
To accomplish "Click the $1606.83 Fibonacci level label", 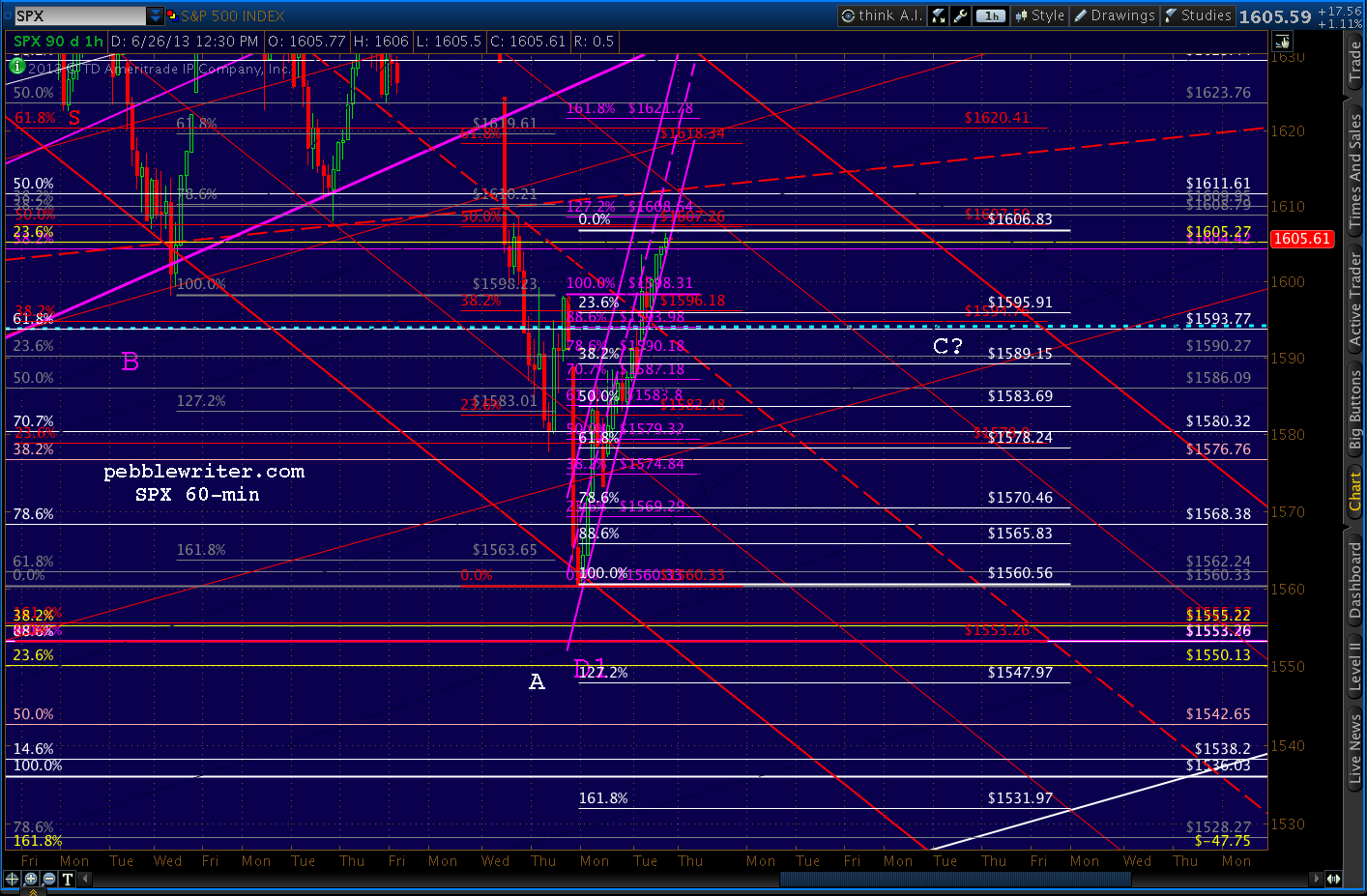I will coord(1020,219).
